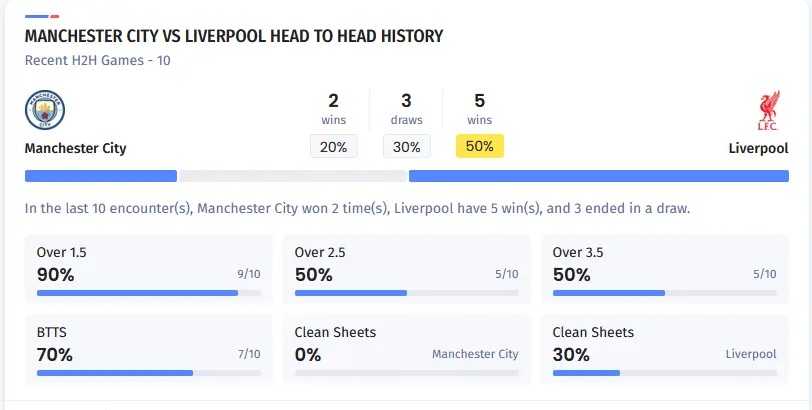Viewport: 812px width, 410px height.
Task: Click the Over 1.5 progress bar
Action: pyautogui.click(x=149, y=293)
